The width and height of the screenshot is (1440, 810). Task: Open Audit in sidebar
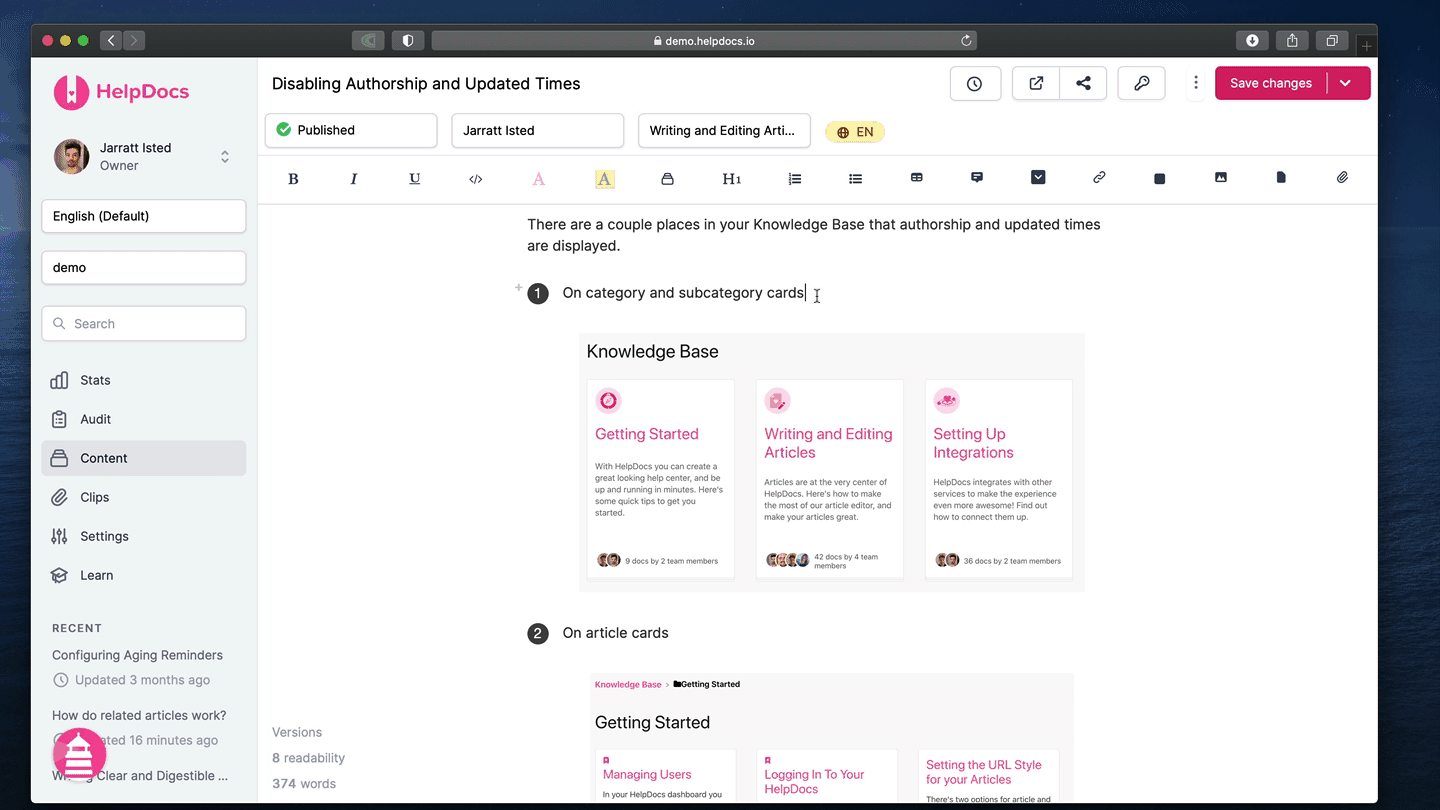click(144, 419)
